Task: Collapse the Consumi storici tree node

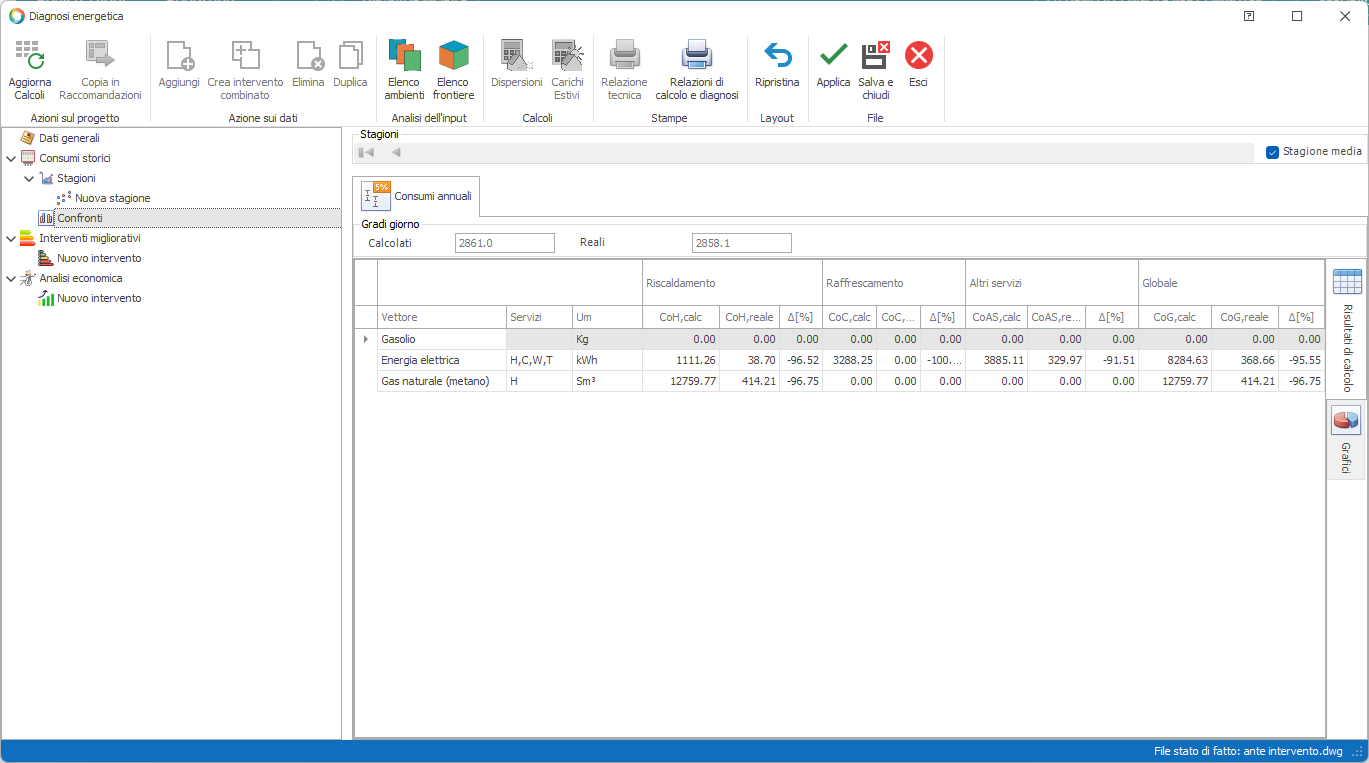Action: point(11,158)
